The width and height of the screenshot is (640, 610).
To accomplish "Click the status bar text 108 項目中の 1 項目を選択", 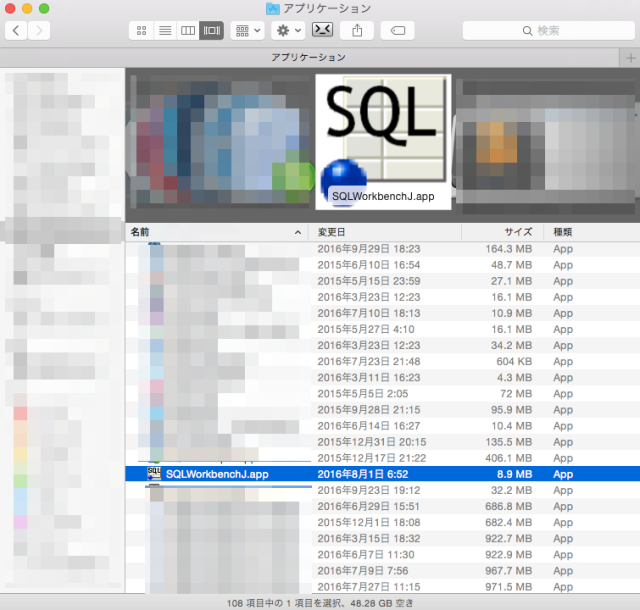I will tap(283, 603).
